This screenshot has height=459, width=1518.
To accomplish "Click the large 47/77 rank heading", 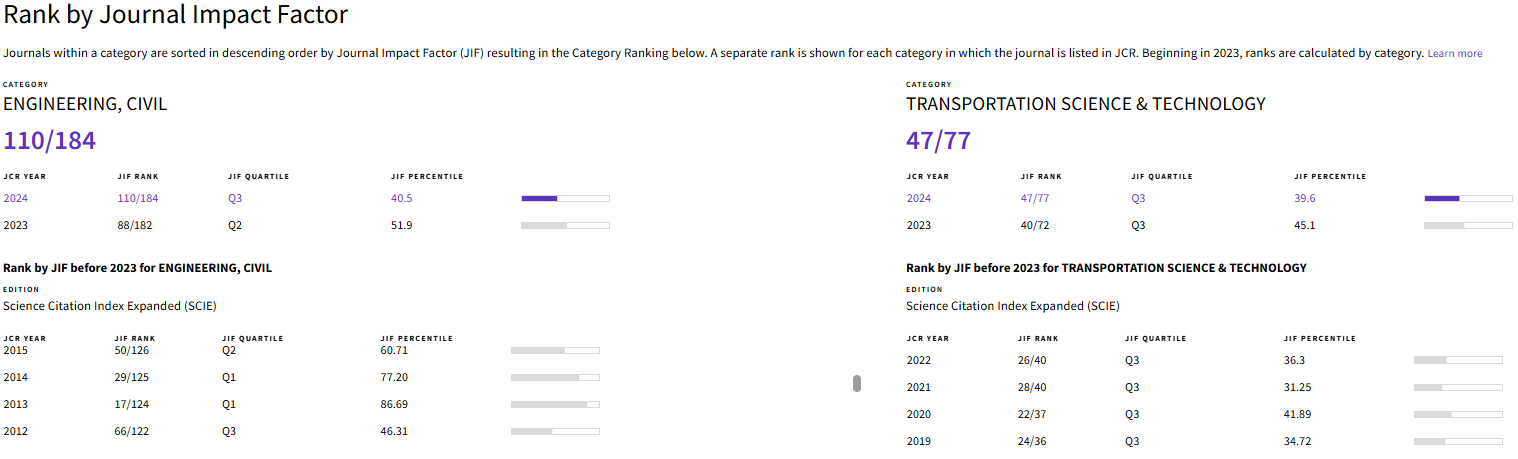I will click(x=938, y=141).
